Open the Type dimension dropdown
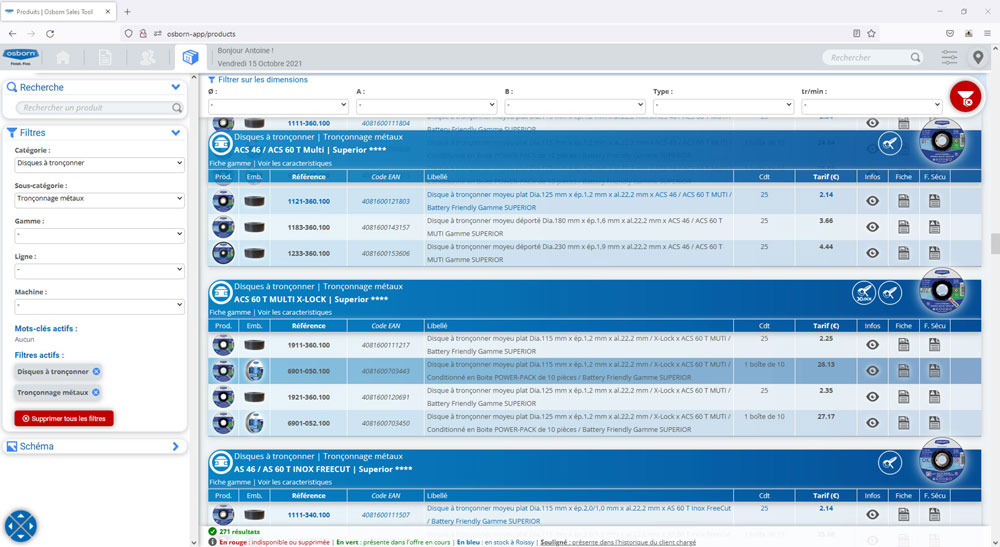The image size is (1000, 547). pyautogui.click(x=723, y=106)
